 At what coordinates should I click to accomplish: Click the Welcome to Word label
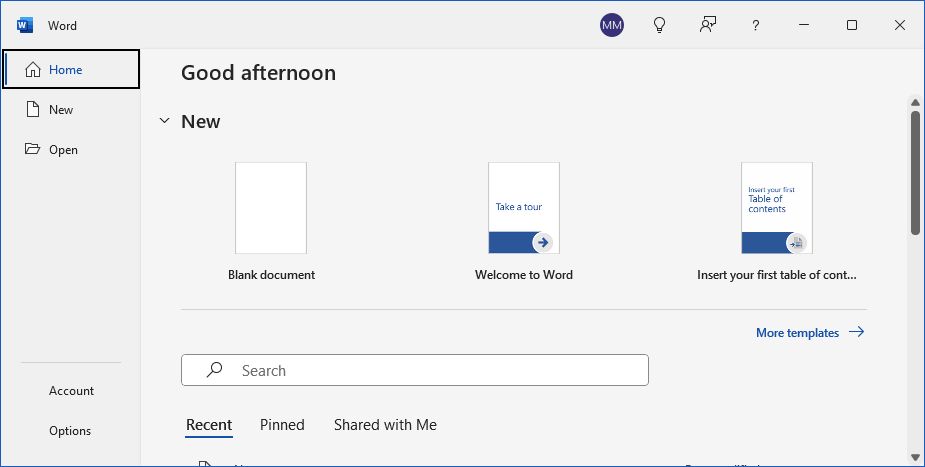tap(524, 275)
